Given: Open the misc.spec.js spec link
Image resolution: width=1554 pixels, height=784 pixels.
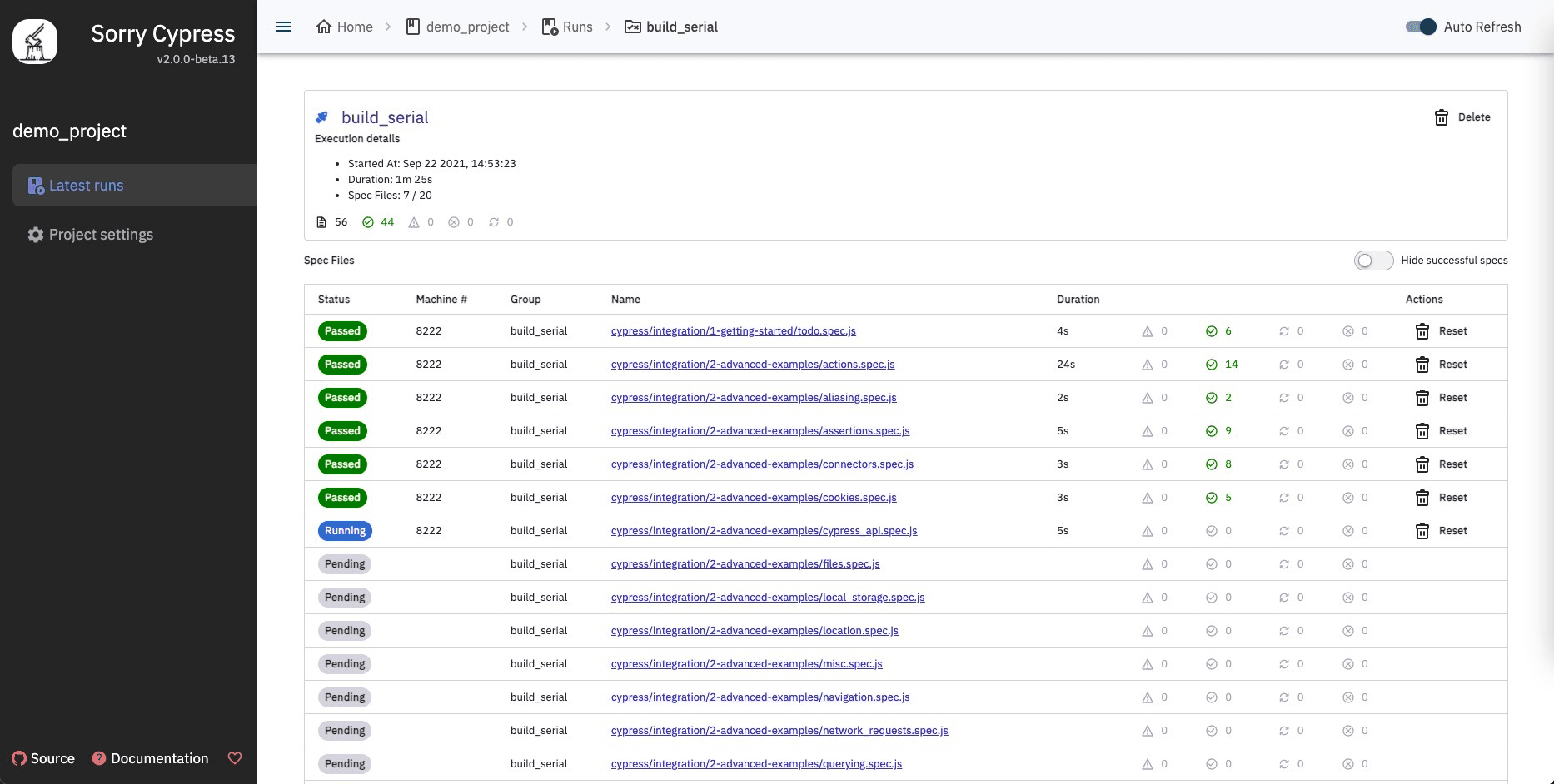Looking at the screenshot, I should coord(747,664).
